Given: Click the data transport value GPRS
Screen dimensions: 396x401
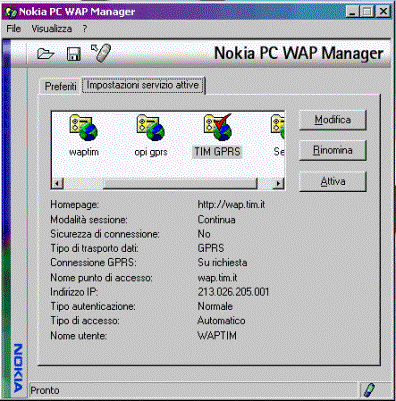Looking at the screenshot, I should (211, 248).
